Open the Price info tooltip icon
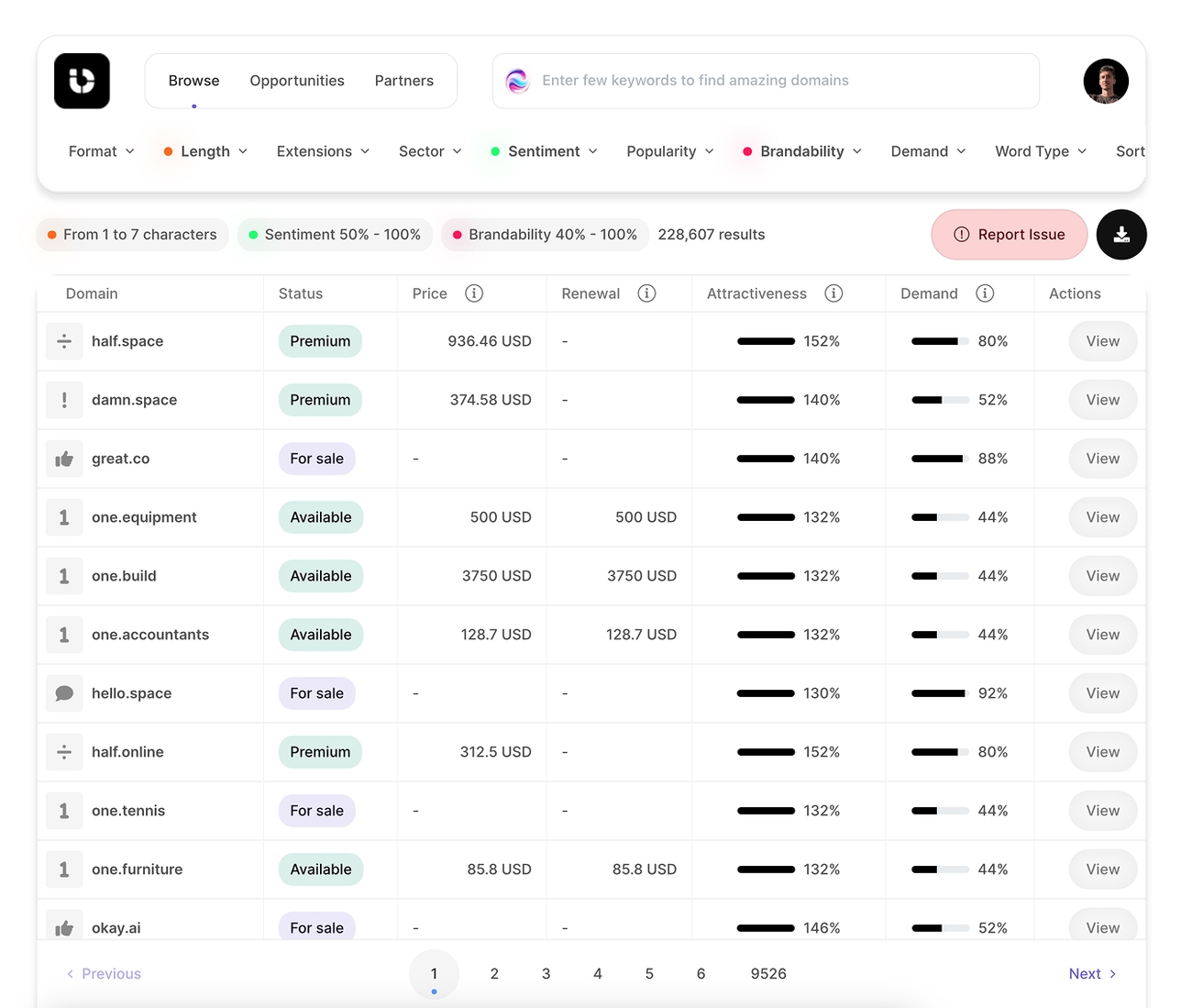The height and width of the screenshot is (1008, 1192). 474,294
